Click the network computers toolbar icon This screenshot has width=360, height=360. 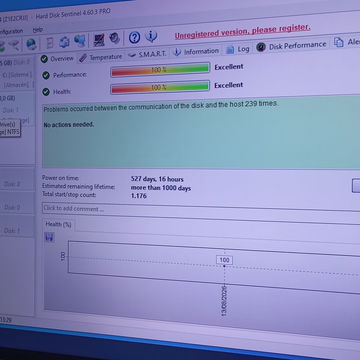80,41
